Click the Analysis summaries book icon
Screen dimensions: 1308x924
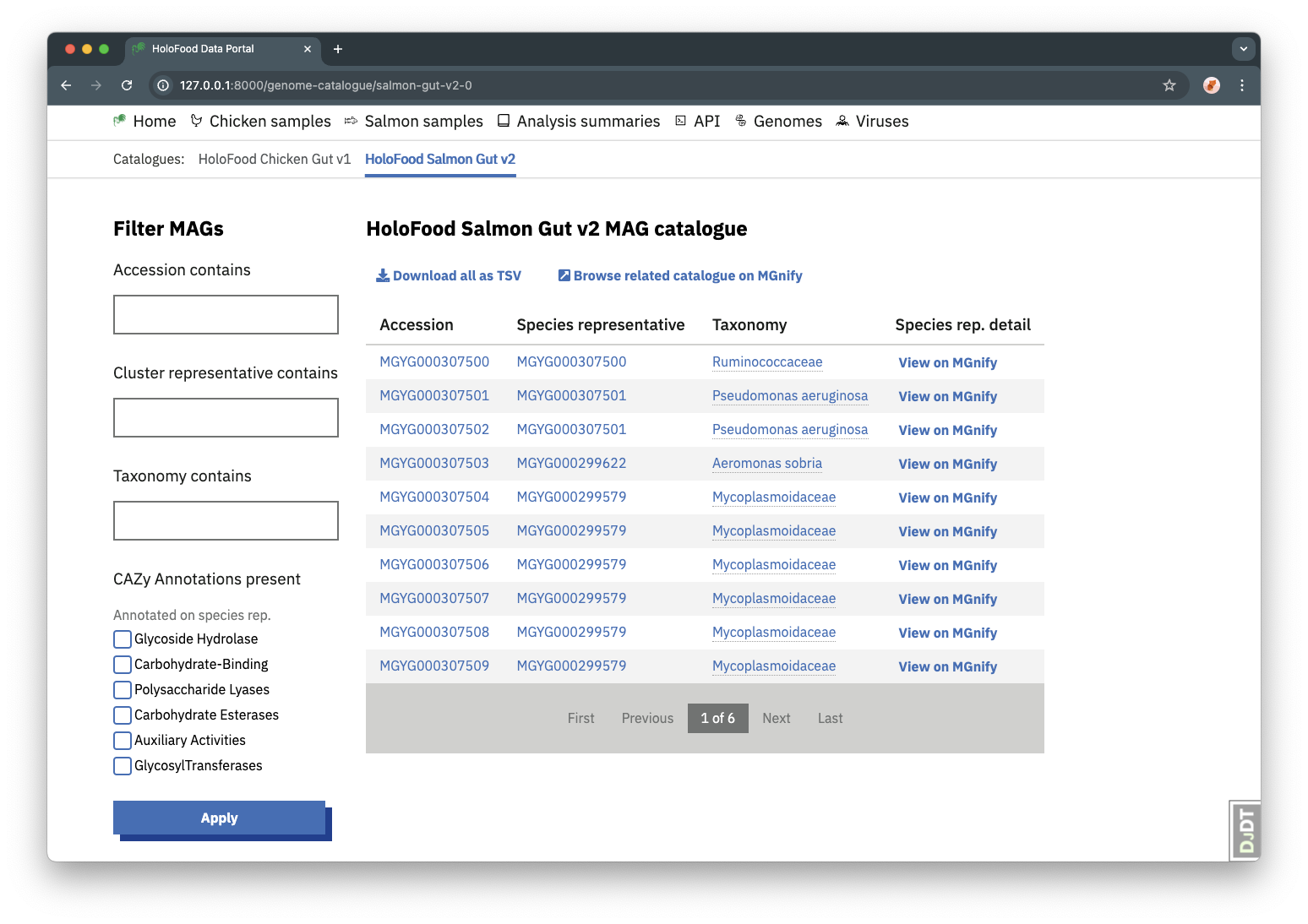click(504, 121)
